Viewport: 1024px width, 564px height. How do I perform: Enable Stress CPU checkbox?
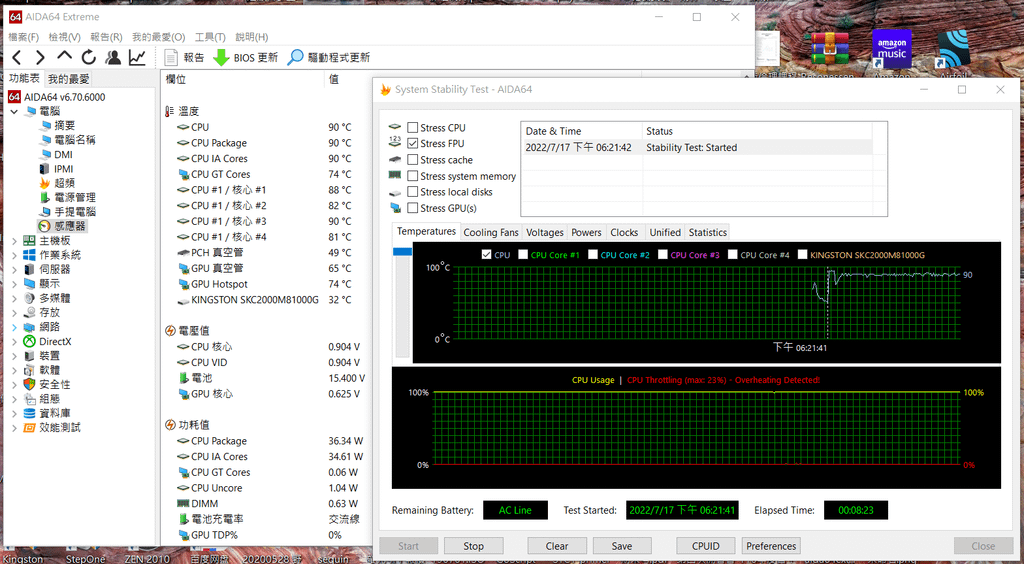[413, 127]
